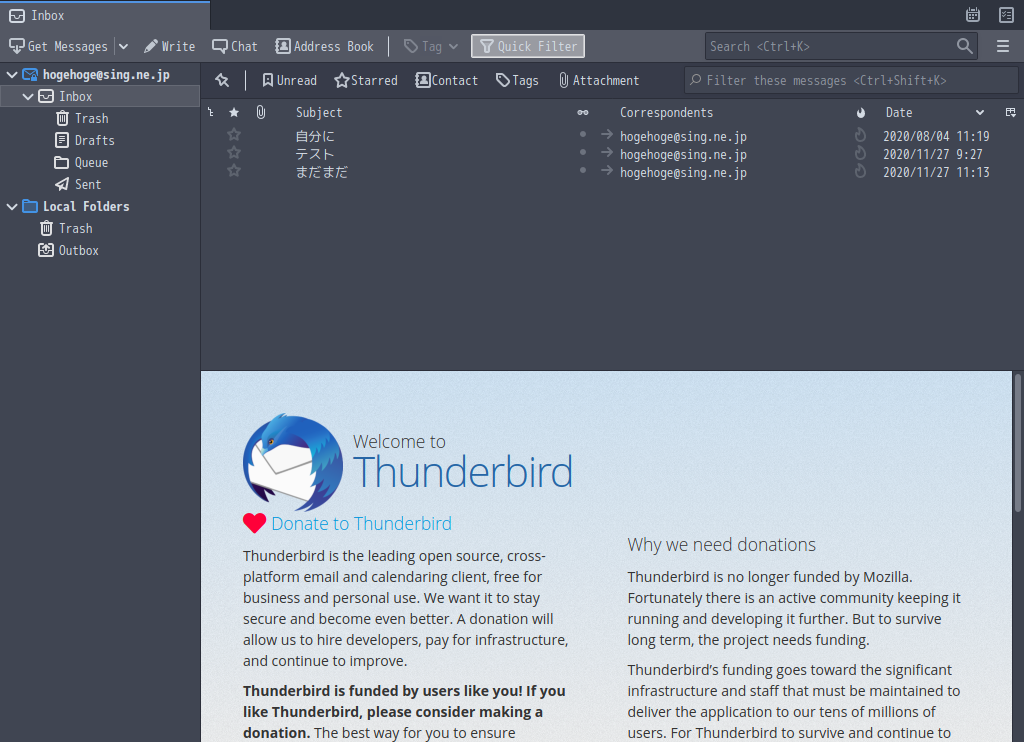Click the red donation heart icon
This screenshot has height=742, width=1024.
254,523
